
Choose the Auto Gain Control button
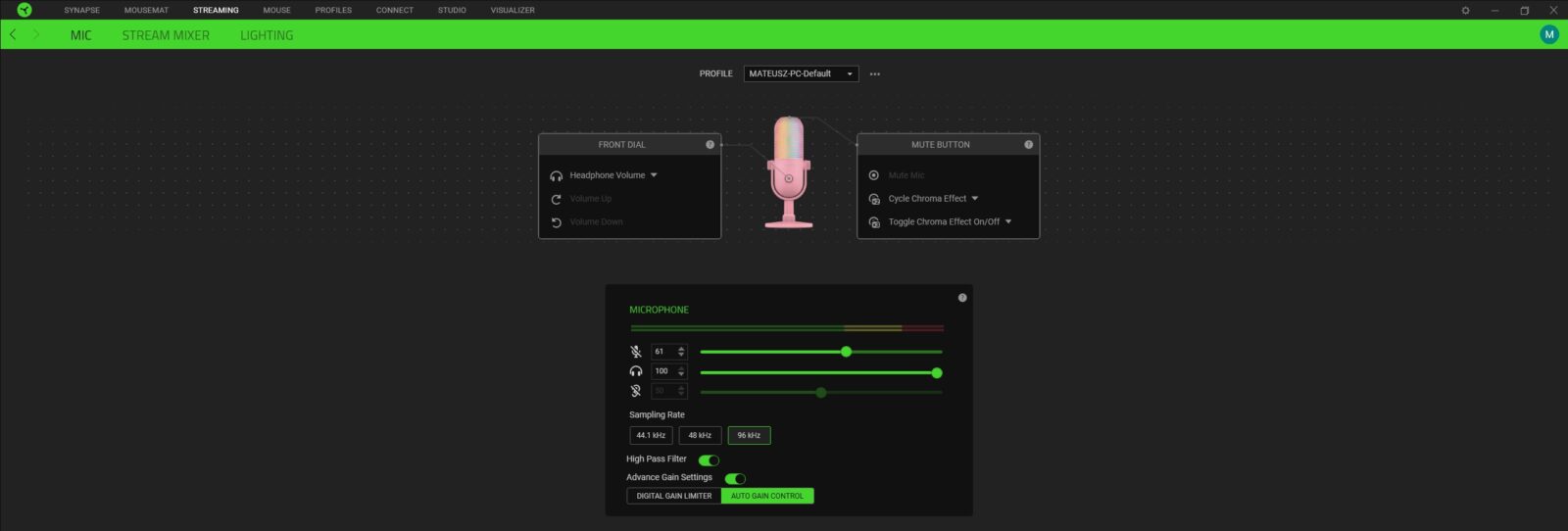pos(767,496)
